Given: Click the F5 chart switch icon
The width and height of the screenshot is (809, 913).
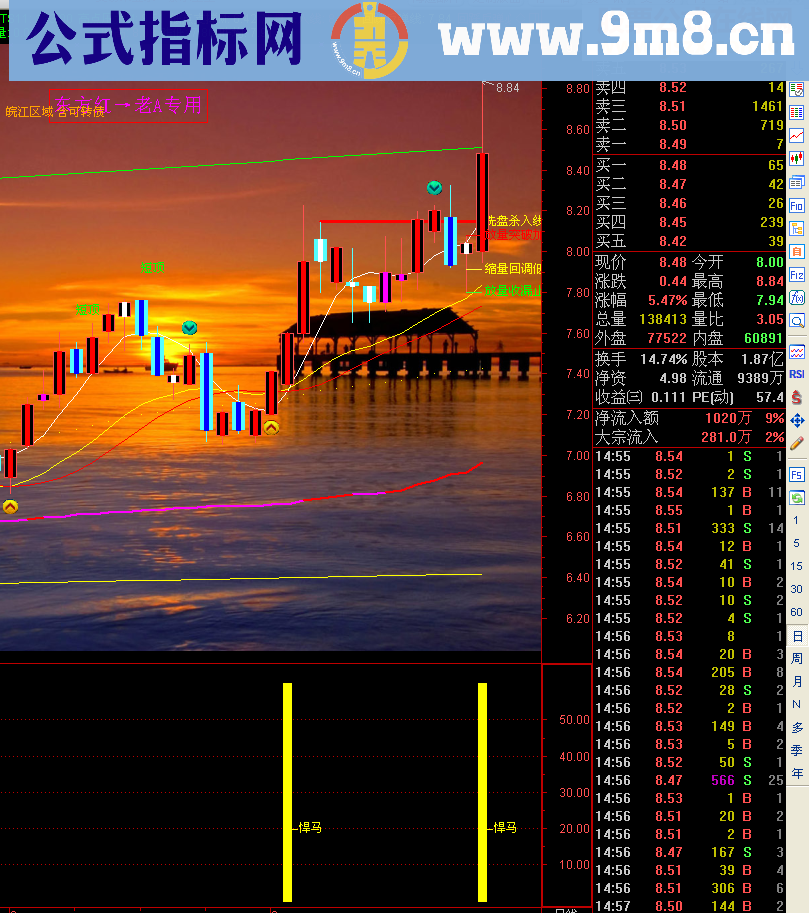Looking at the screenshot, I should point(797,474).
